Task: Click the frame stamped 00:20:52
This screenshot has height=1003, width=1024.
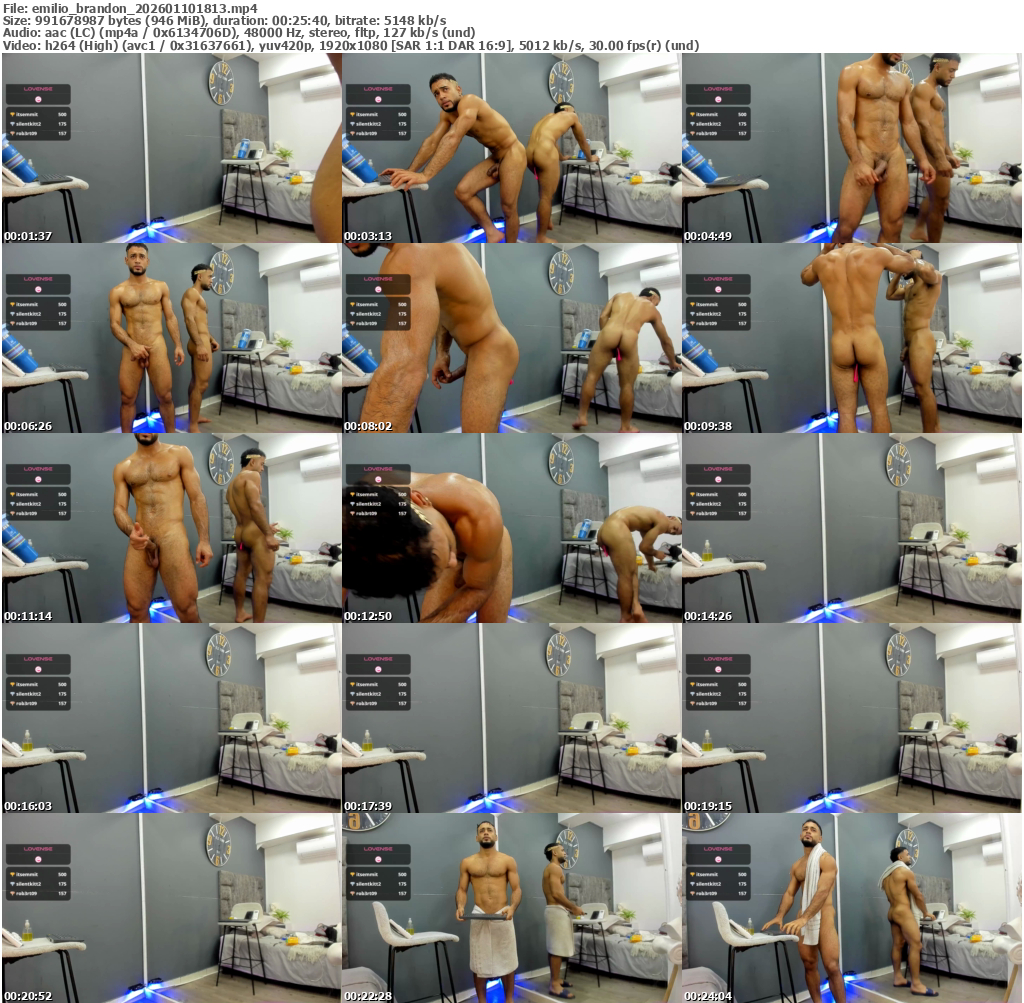Action: click(x=172, y=908)
